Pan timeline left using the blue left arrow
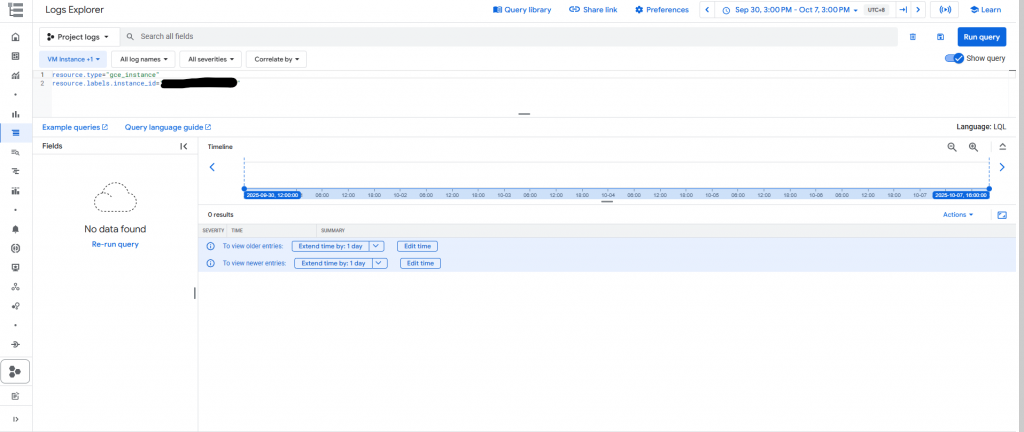 (212, 168)
